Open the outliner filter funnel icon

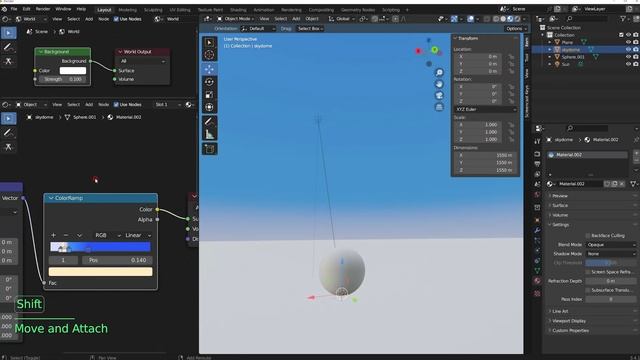click(623, 19)
